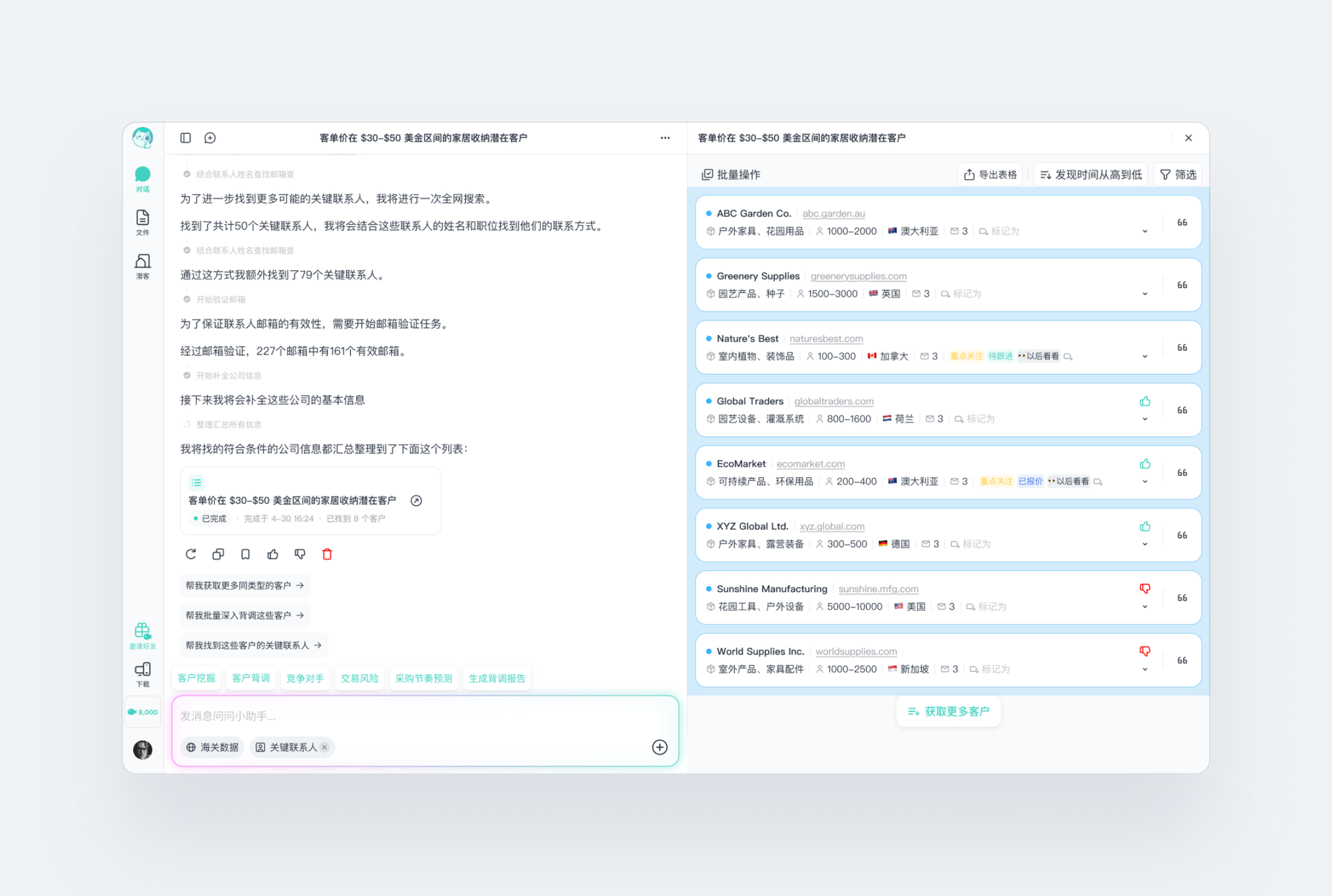1332x896 pixels.
Task: Remove the 关键联系人 chip
Action: click(324, 747)
